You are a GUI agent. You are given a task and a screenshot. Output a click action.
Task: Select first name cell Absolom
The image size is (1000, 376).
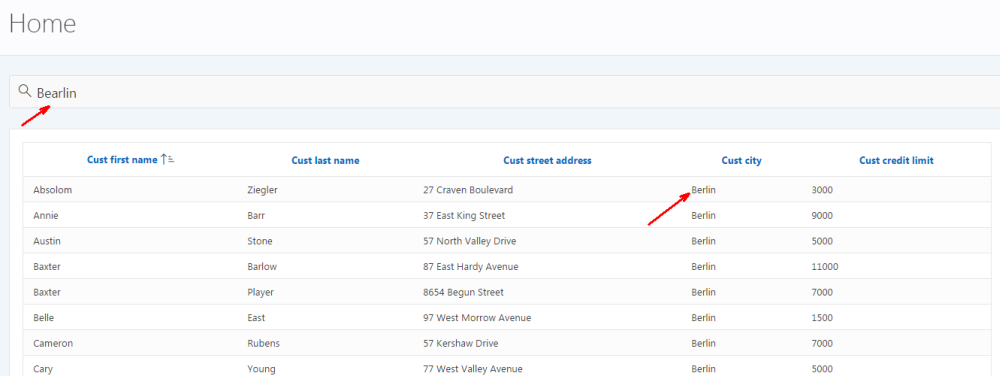click(x=52, y=190)
